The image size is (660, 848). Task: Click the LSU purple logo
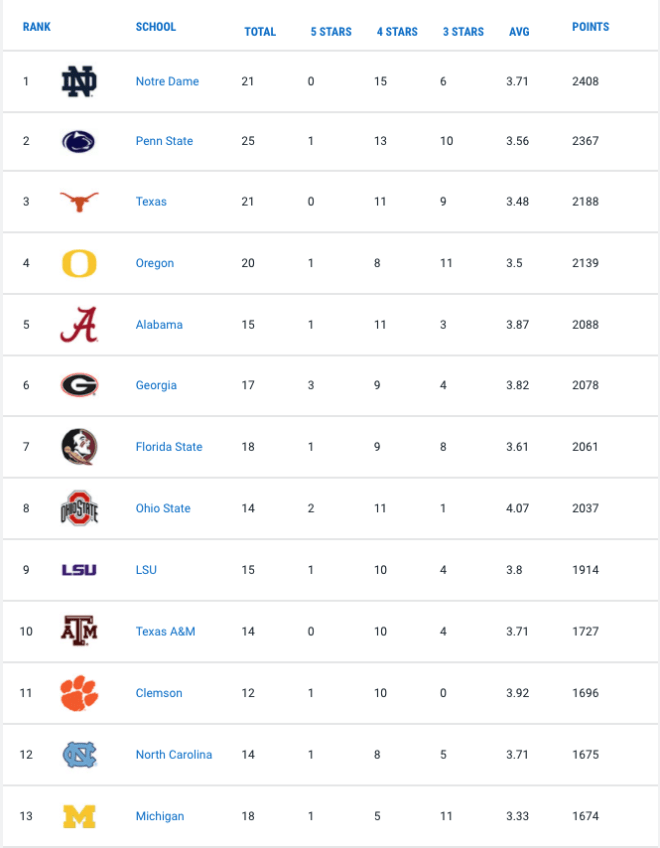pos(79,570)
